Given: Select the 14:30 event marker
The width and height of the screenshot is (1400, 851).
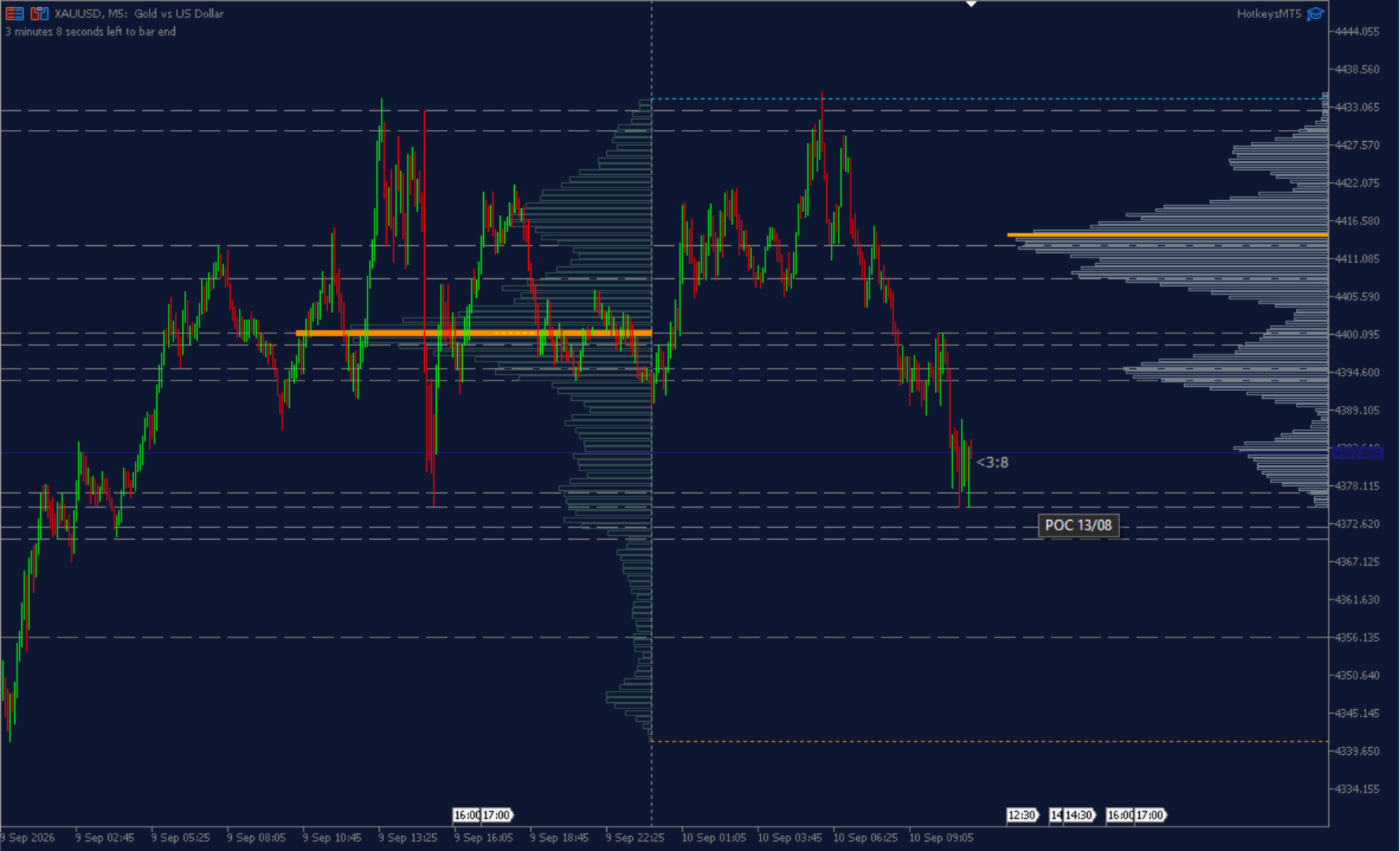Looking at the screenshot, I should (x=1079, y=815).
